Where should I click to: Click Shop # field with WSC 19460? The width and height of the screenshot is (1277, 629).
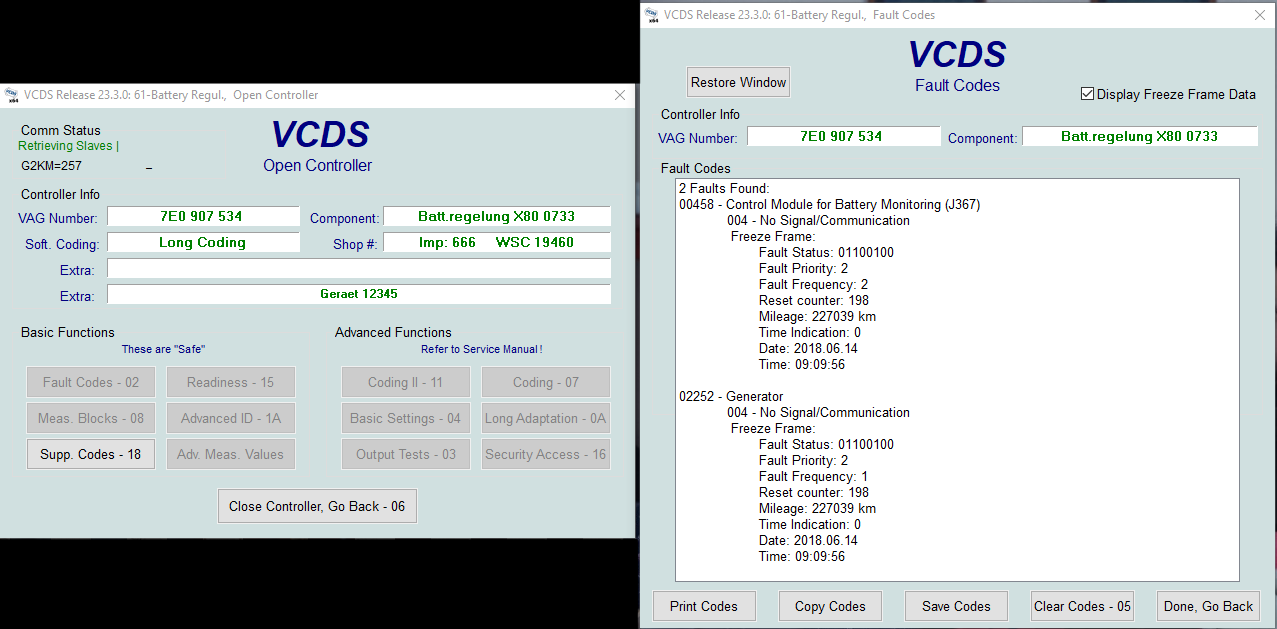pos(497,242)
